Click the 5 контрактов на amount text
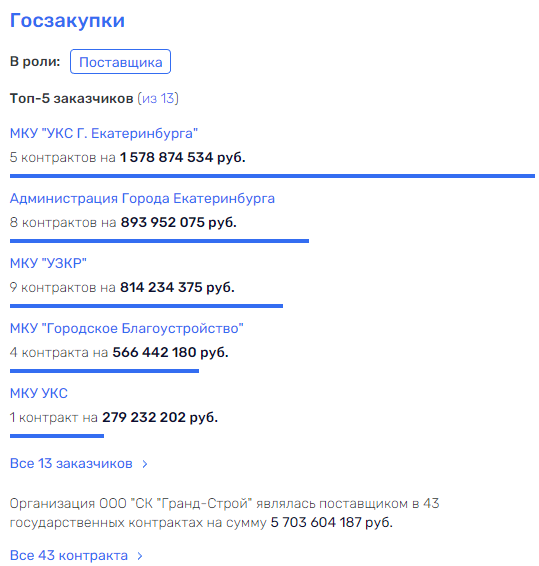The image size is (539, 566). [62, 157]
